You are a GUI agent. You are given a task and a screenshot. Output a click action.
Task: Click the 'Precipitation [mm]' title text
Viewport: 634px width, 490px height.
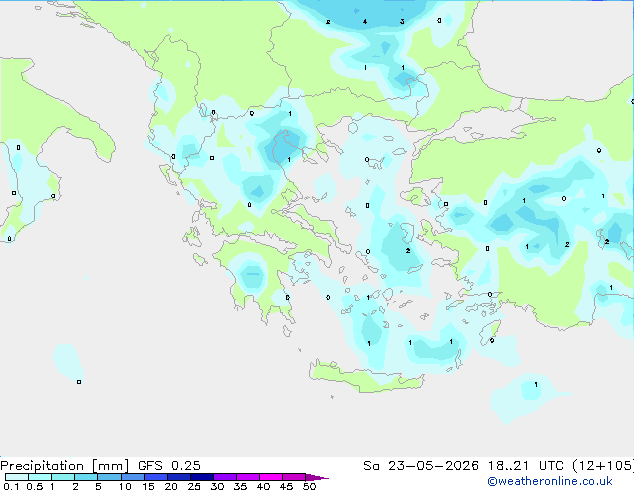pos(65,466)
